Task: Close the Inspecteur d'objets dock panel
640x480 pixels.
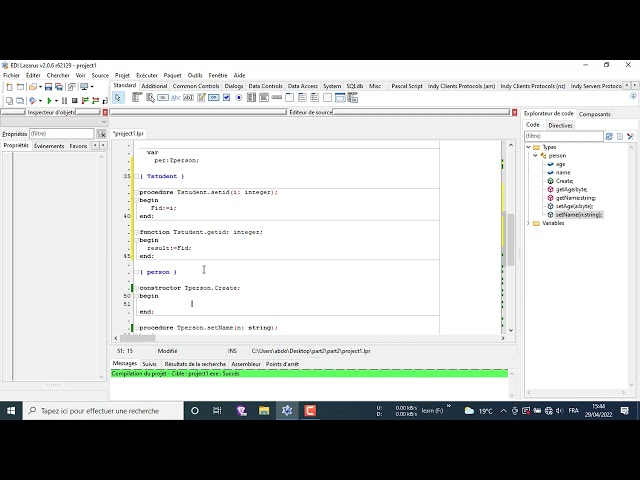Action: click(105, 112)
